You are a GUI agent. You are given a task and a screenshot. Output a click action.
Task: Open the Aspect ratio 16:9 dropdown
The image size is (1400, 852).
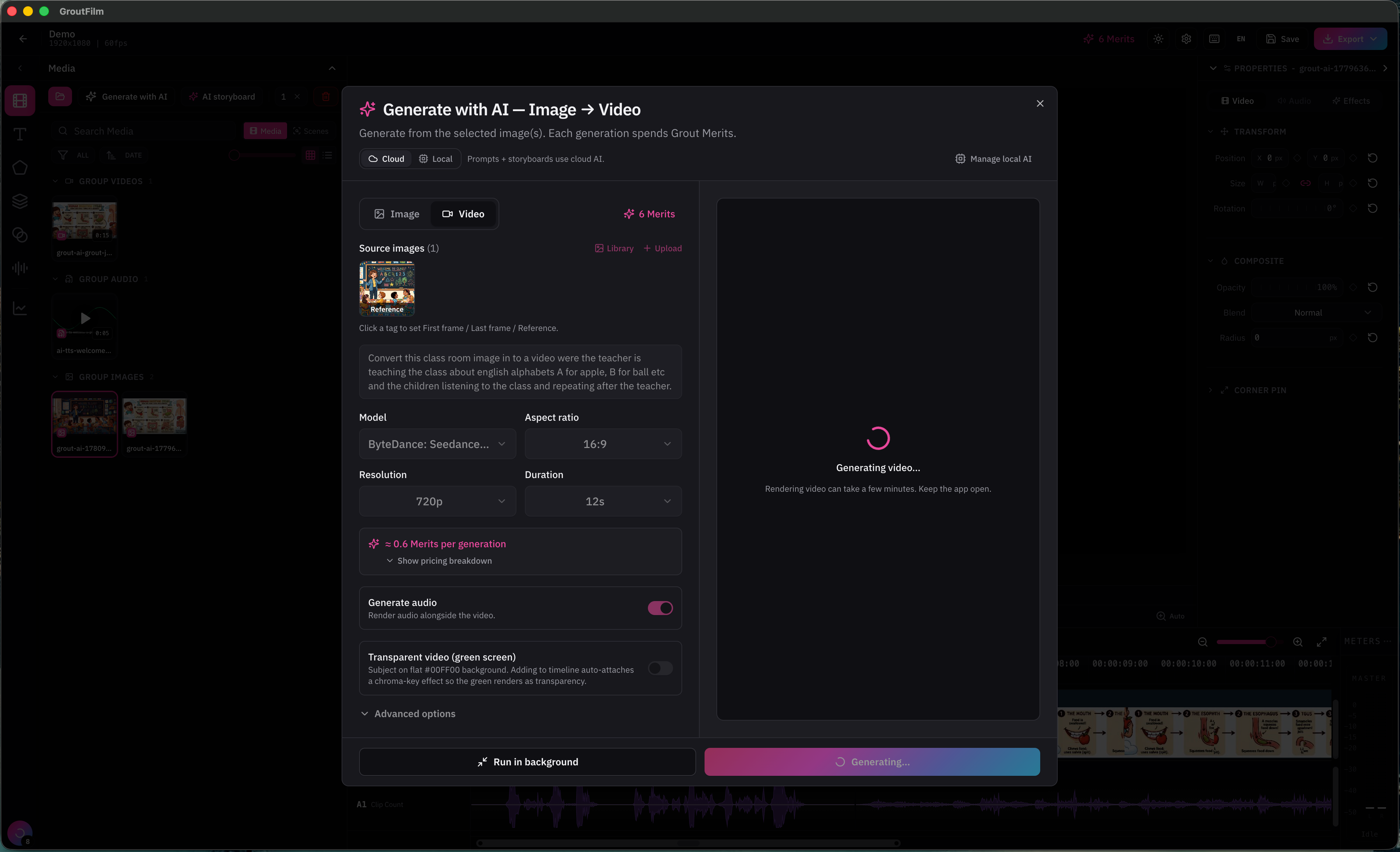(603, 444)
